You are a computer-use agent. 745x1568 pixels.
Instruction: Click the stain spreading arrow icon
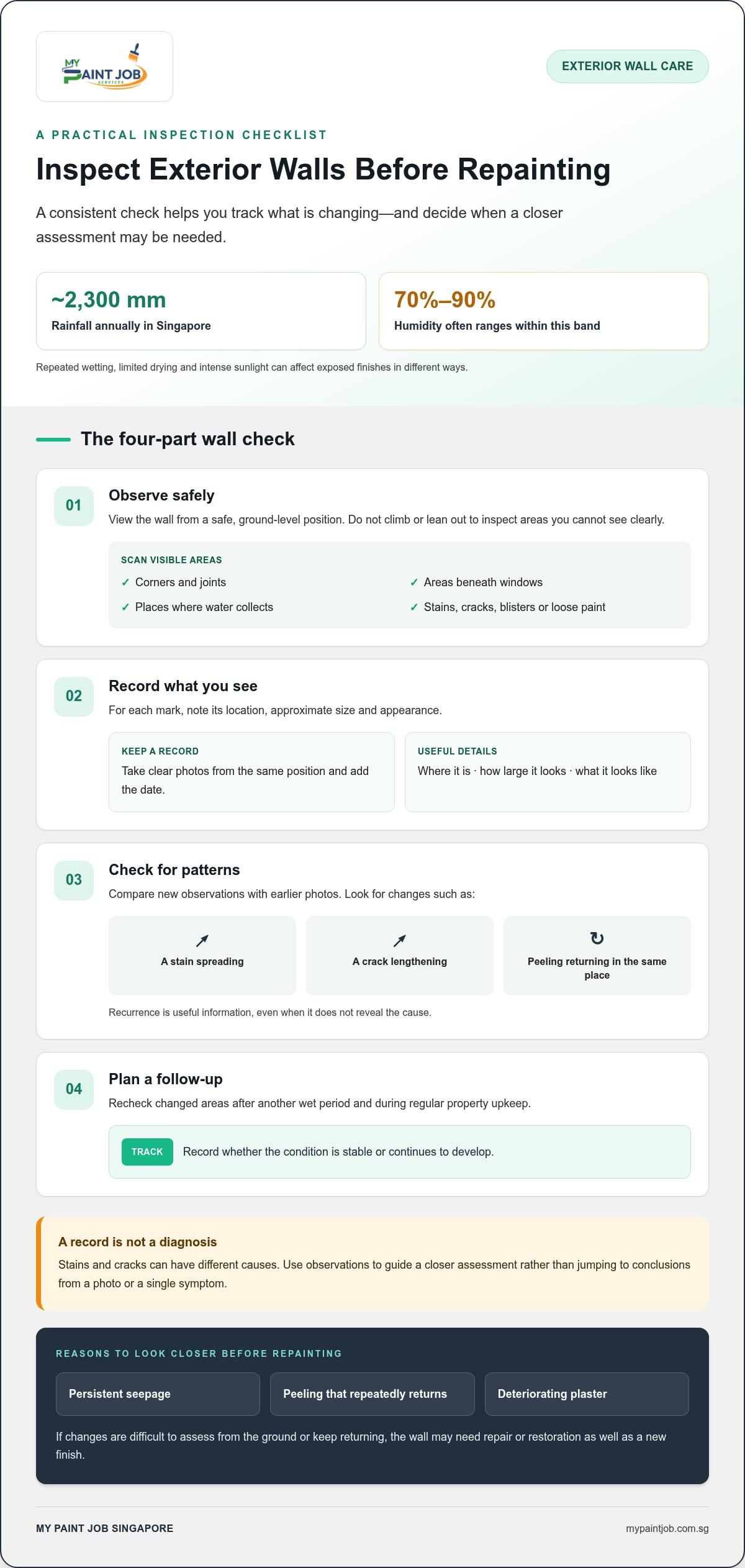click(202, 941)
